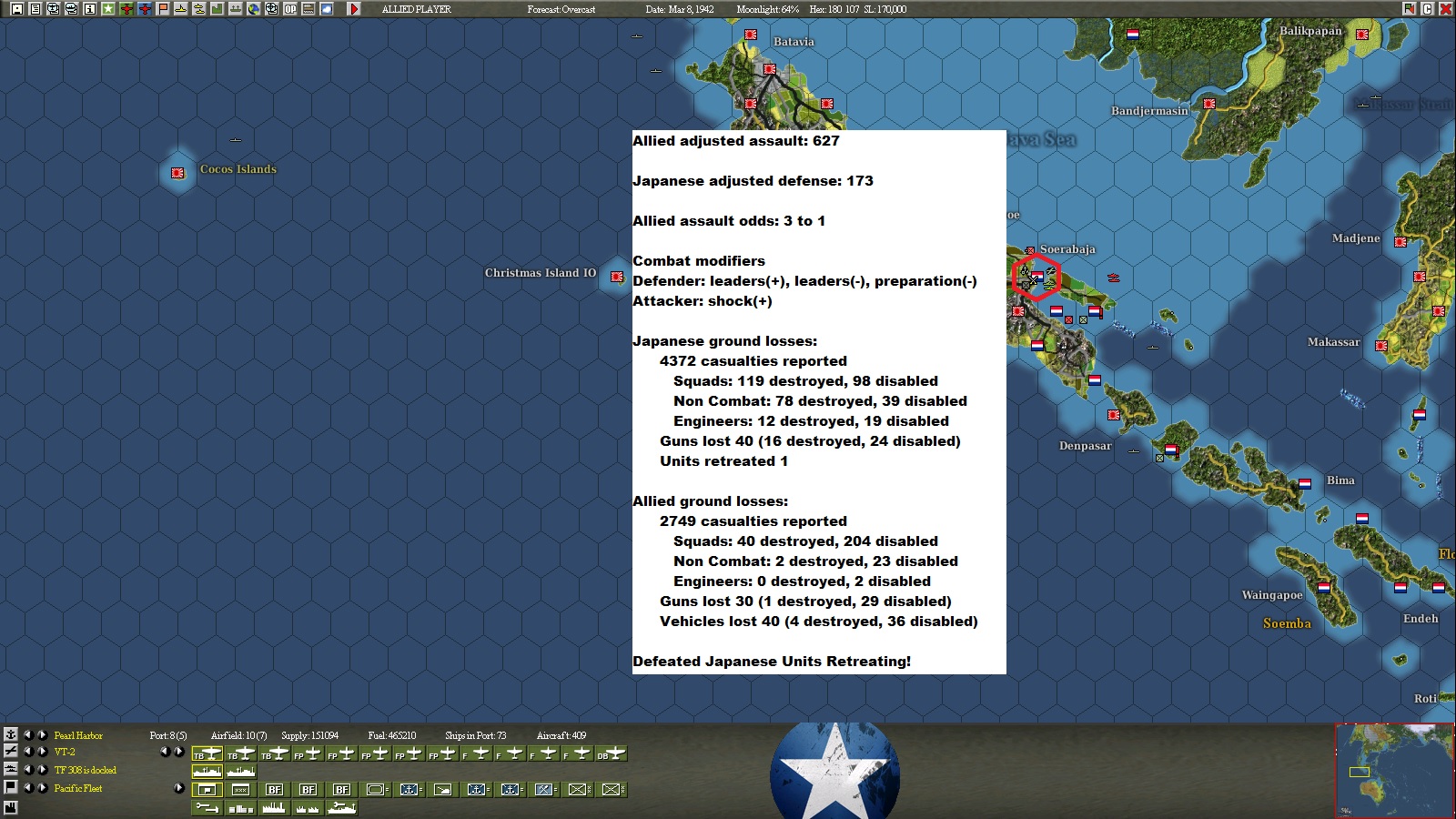Select the DB dive bomber squadron icon

[x=612, y=753]
